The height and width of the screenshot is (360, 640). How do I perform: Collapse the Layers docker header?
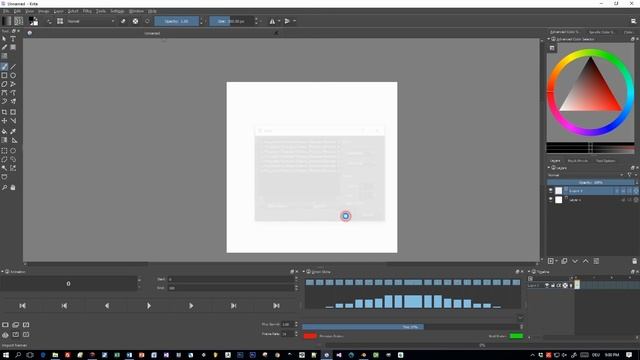(549, 168)
